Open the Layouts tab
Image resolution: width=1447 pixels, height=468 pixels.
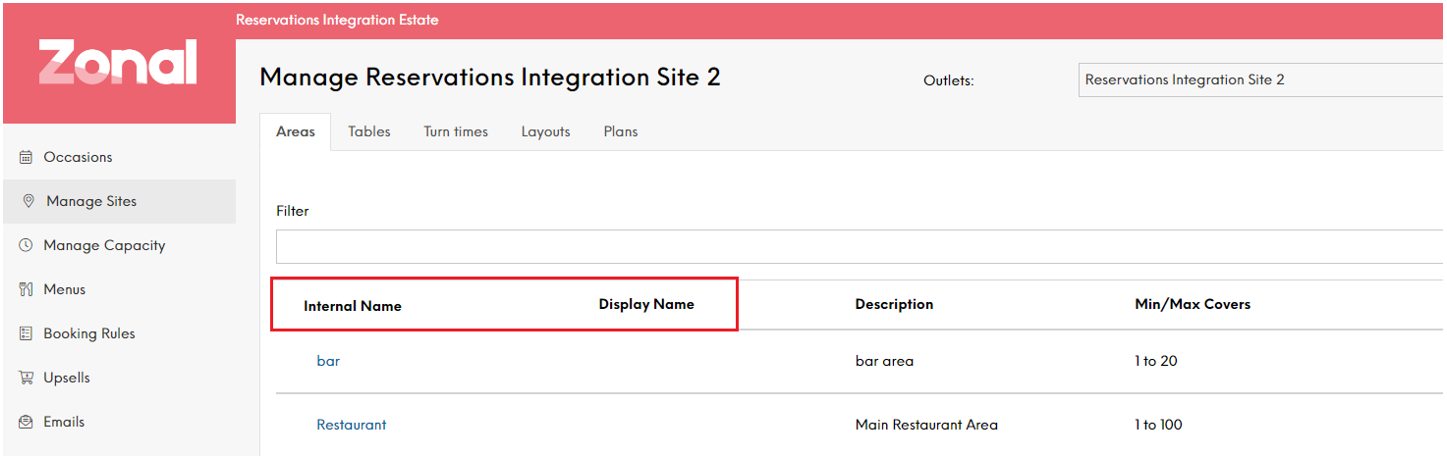coord(546,131)
